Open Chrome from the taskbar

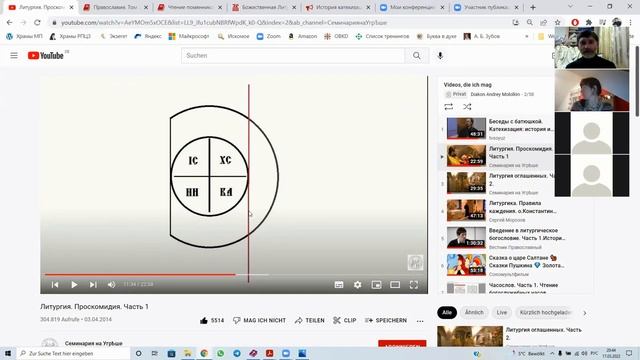204,353
